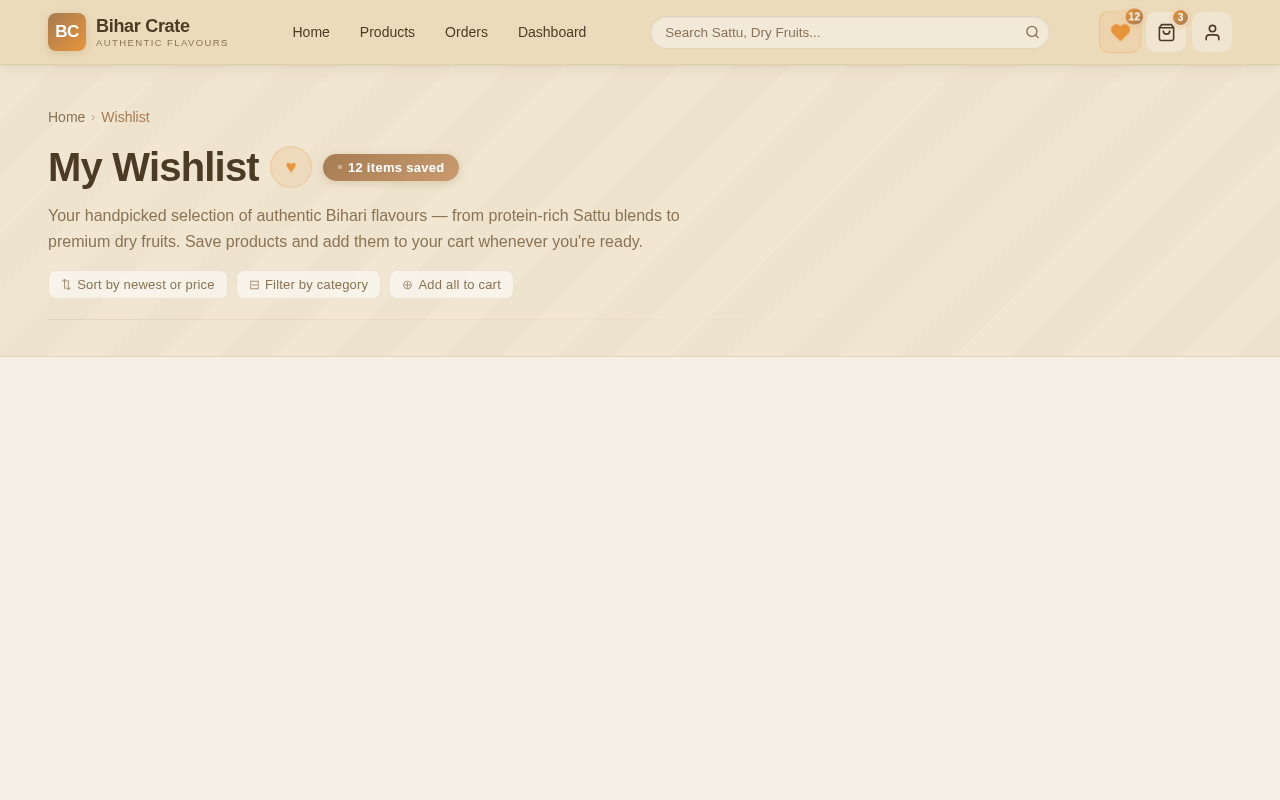Focus the Search Sattu, Dry Fruits field
The height and width of the screenshot is (800, 1280).
click(x=850, y=32)
